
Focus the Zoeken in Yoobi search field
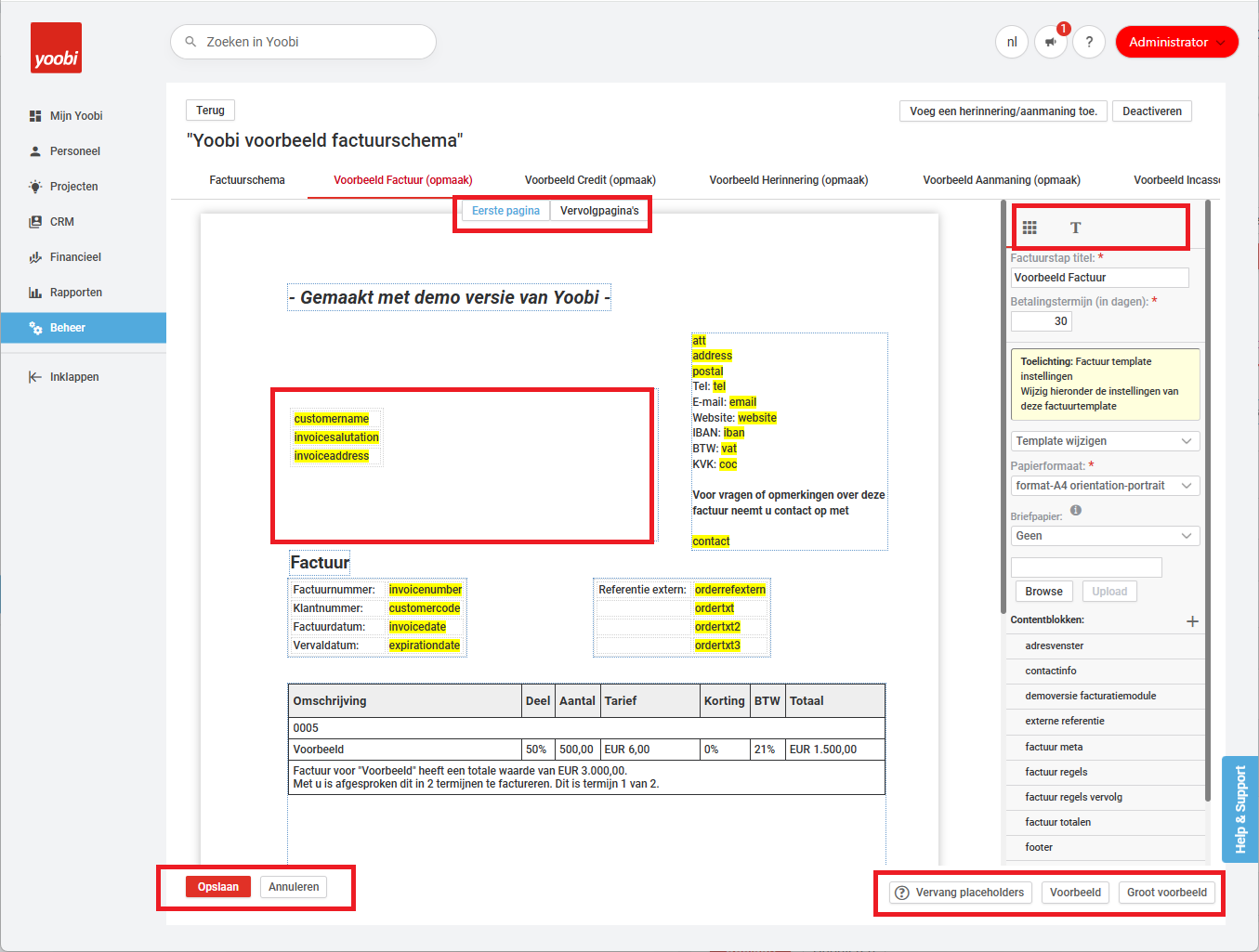(x=303, y=42)
